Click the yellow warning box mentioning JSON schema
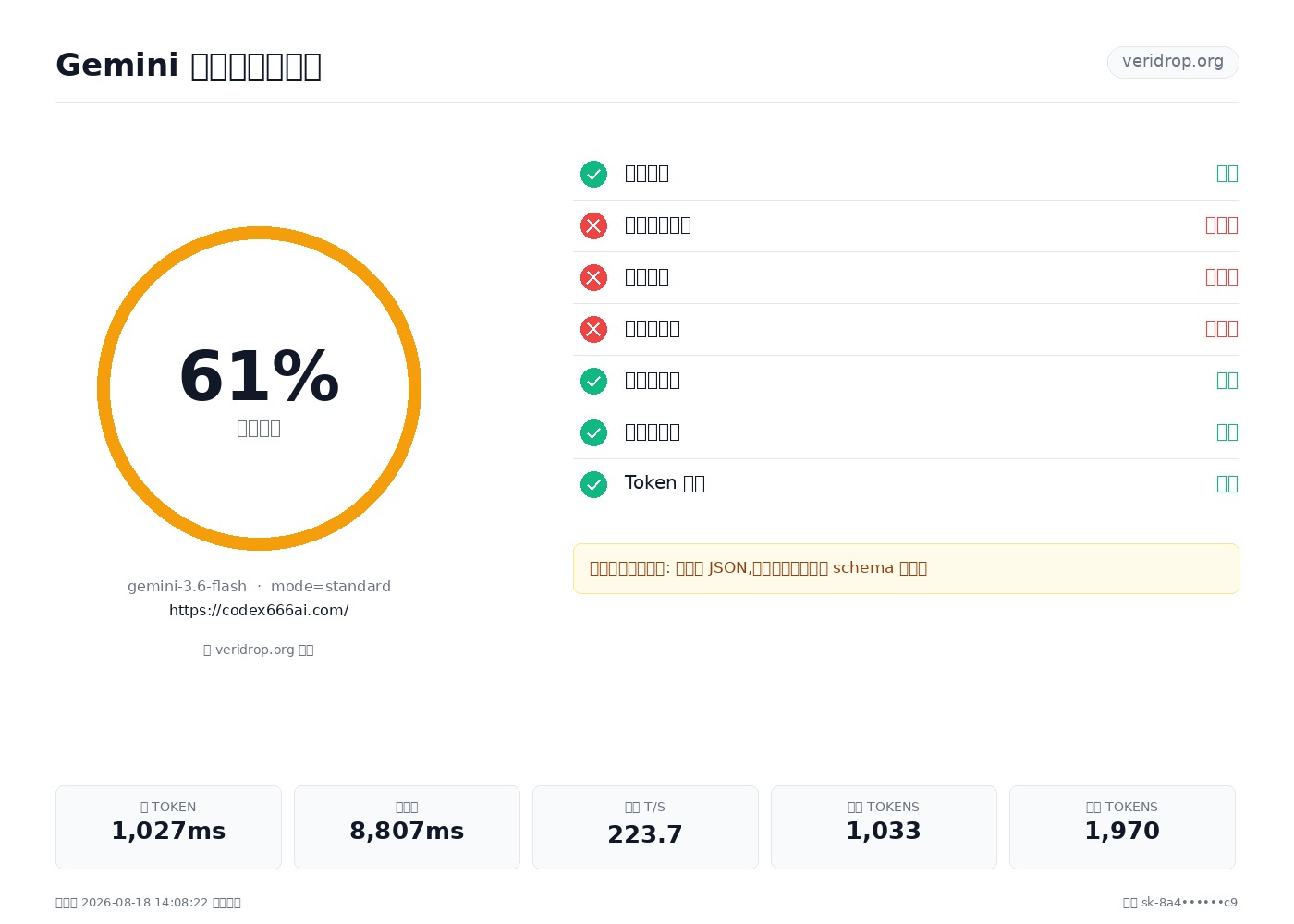1294x924 pixels. tap(906, 568)
